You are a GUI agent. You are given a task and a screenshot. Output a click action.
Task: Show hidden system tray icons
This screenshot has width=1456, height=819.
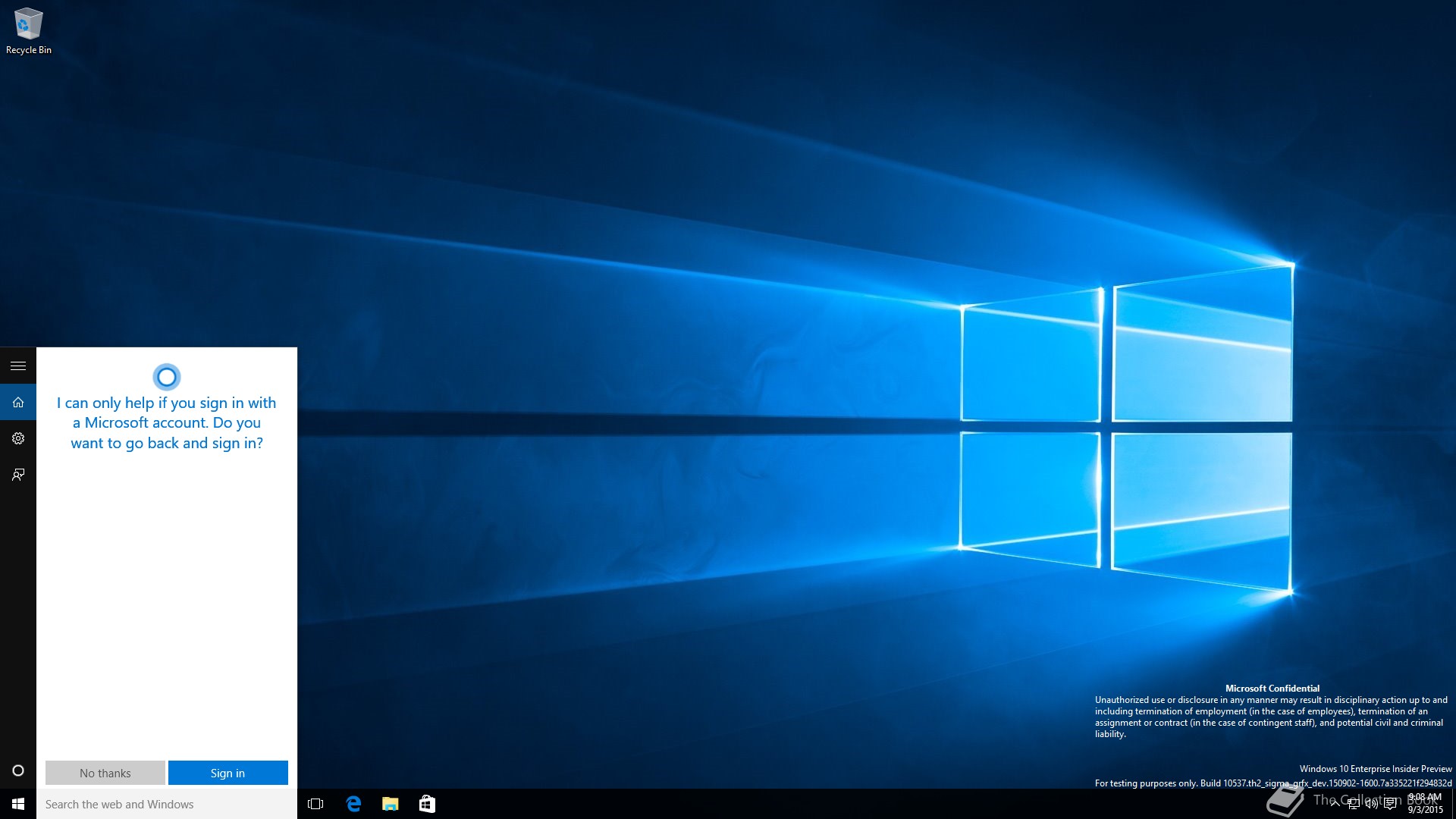pos(1335,804)
